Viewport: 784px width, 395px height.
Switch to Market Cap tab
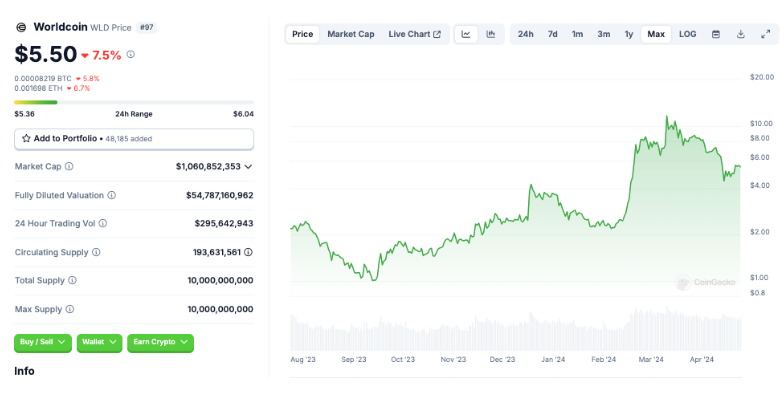coord(351,34)
